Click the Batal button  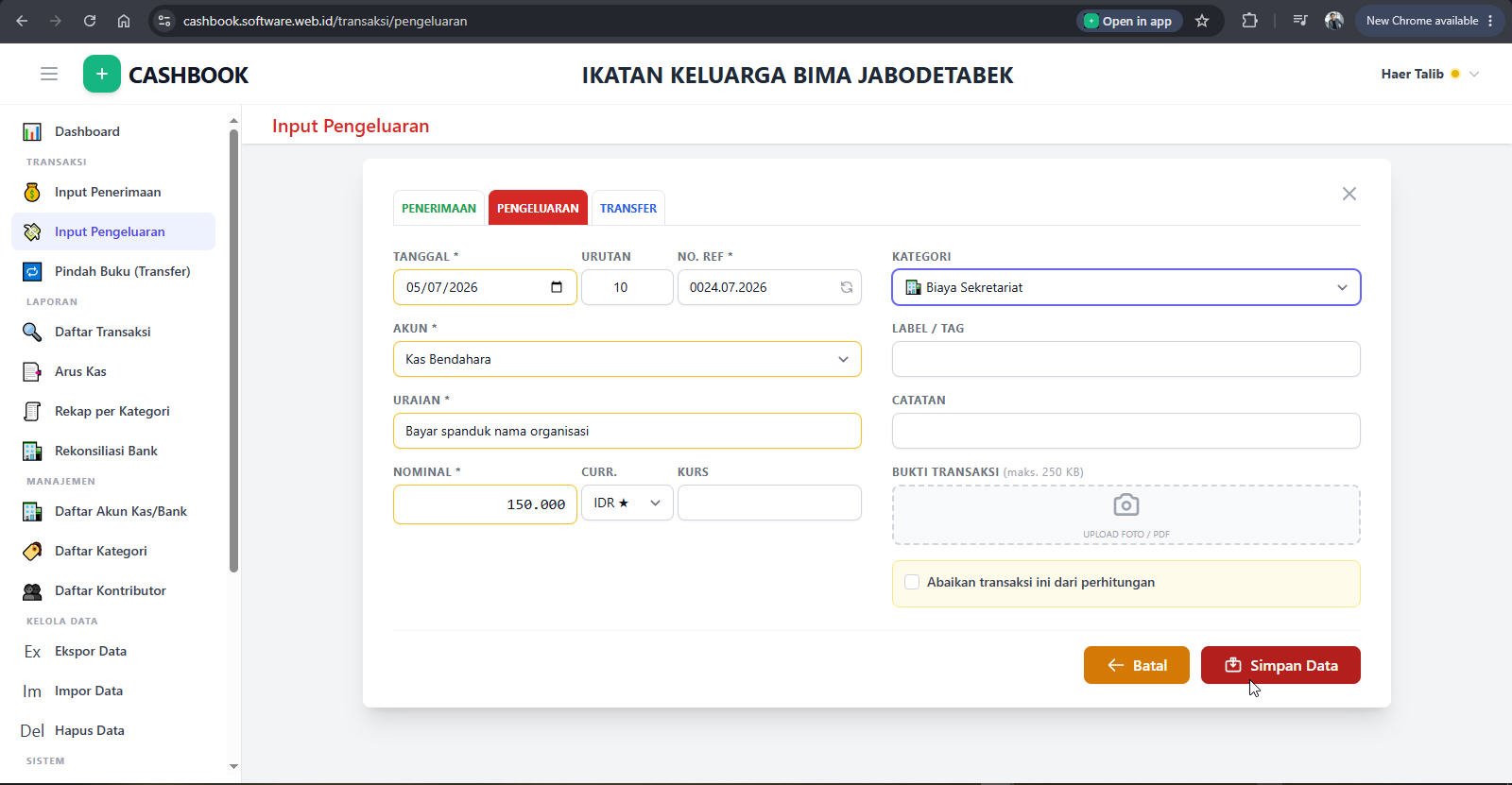[1136, 665]
